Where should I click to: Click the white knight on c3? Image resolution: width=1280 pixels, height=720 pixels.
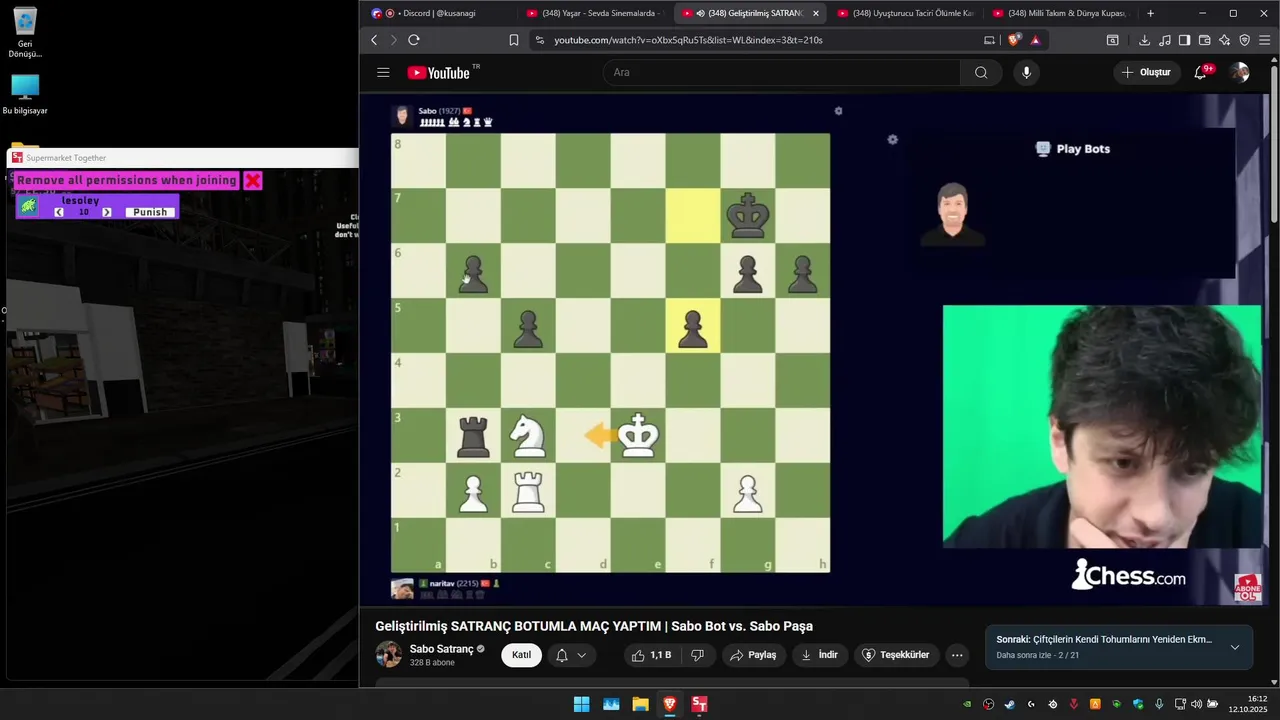[x=528, y=435]
